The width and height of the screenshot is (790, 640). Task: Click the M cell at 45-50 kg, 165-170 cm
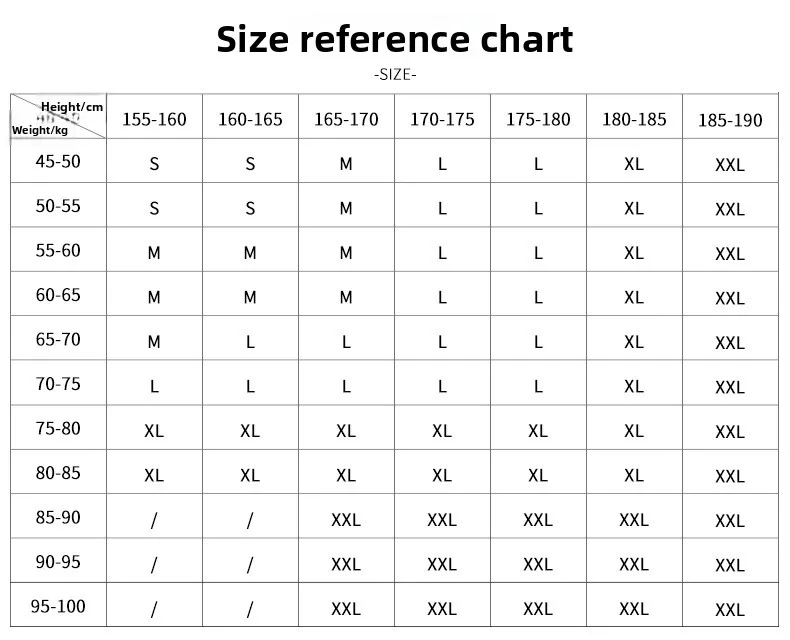click(346, 161)
